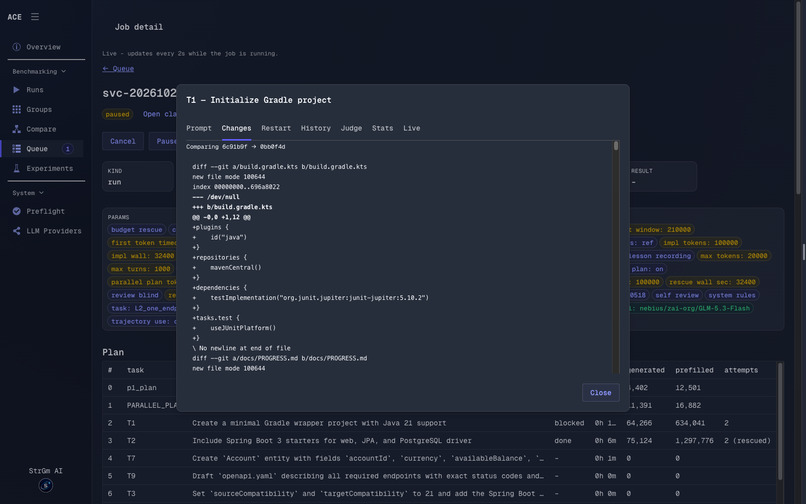Image resolution: width=806 pixels, height=504 pixels.
Task: Click the 'prefilled' column header
Action: click(694, 370)
